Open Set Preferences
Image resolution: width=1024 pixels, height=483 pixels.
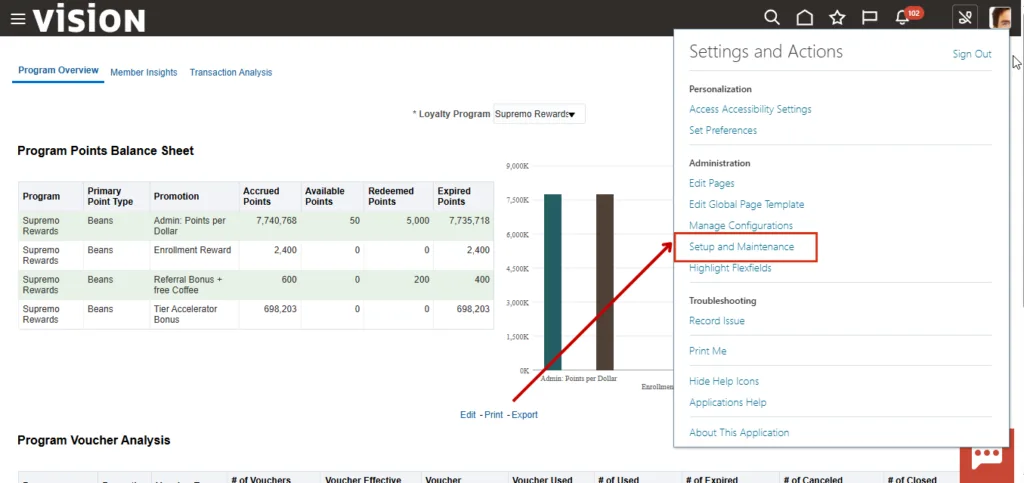(722, 130)
